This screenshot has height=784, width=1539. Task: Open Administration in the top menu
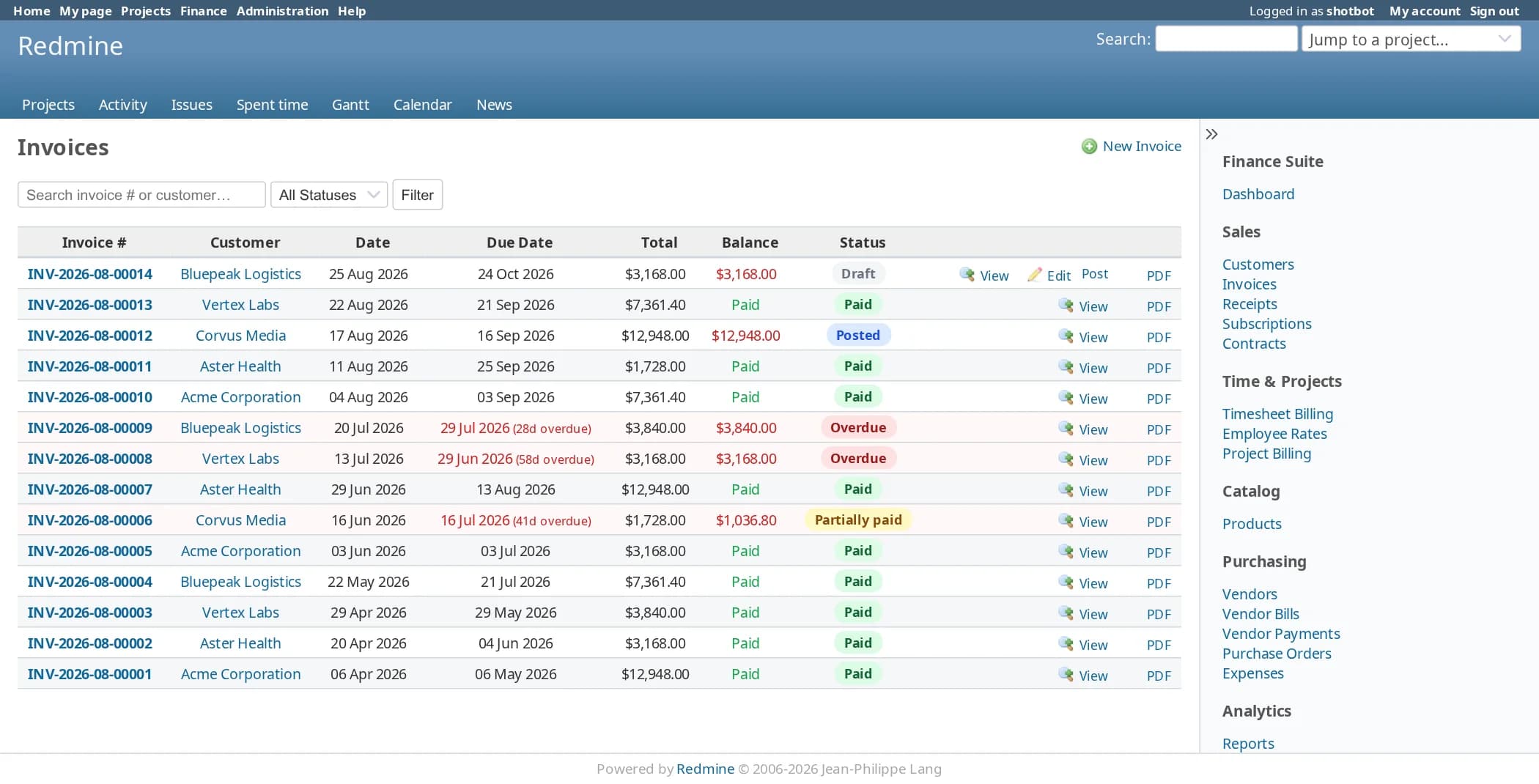pos(282,11)
